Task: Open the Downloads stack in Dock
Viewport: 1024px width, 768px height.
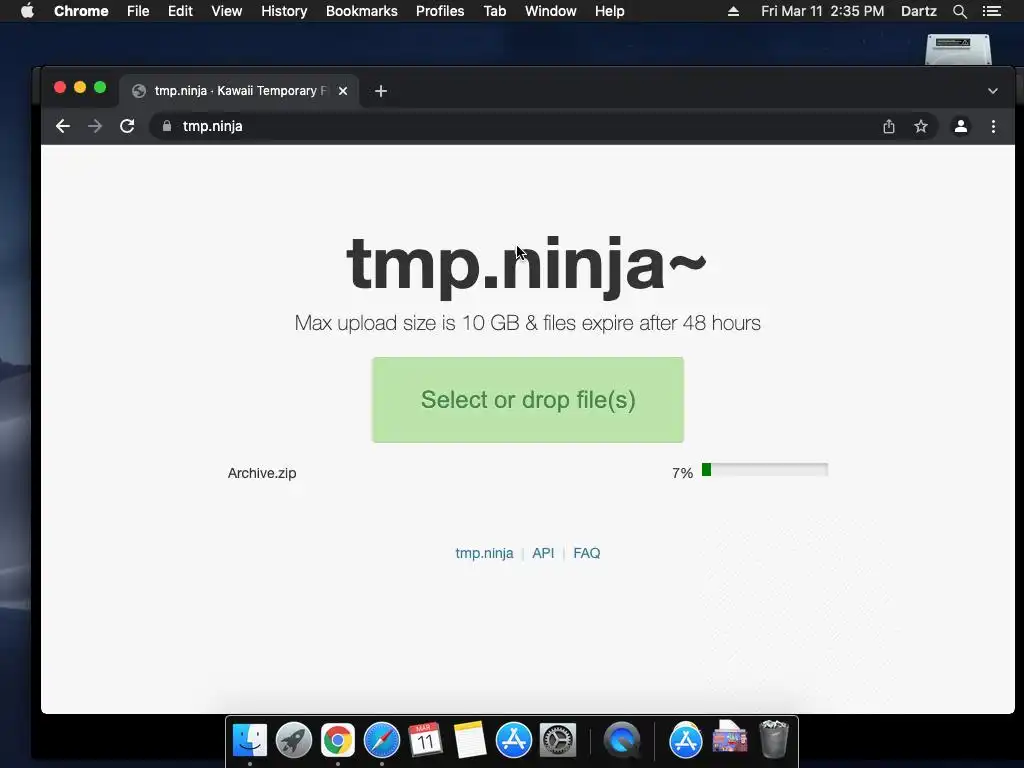Action: tap(729, 739)
